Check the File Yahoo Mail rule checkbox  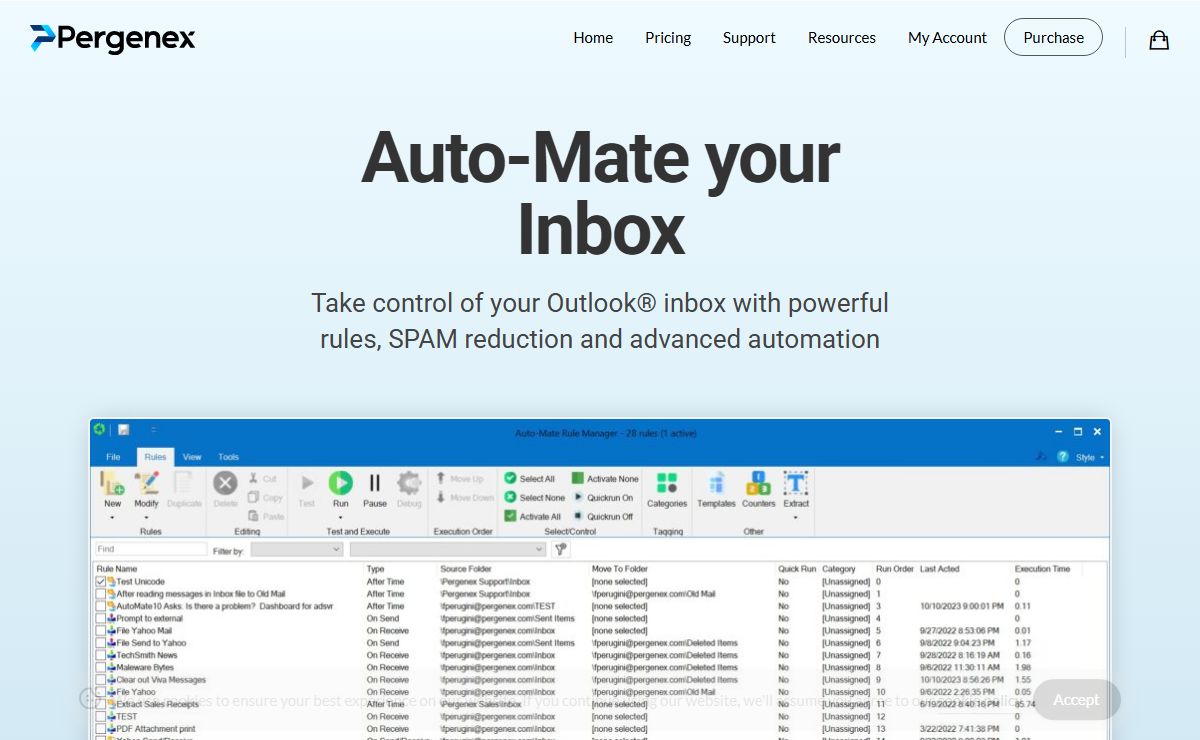tap(100, 631)
